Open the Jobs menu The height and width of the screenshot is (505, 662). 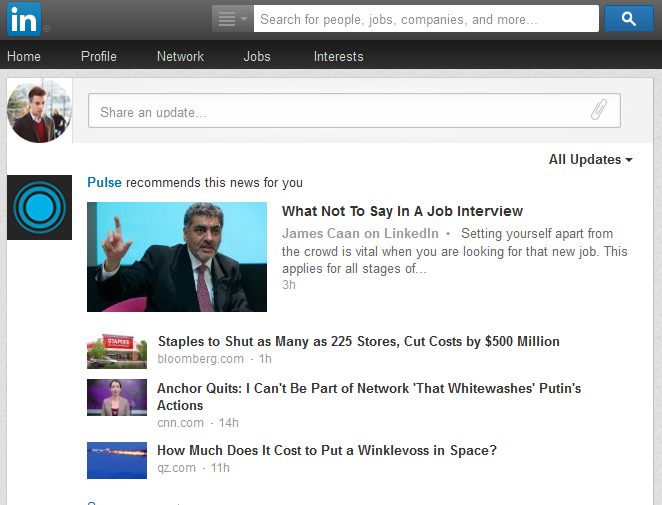[257, 56]
